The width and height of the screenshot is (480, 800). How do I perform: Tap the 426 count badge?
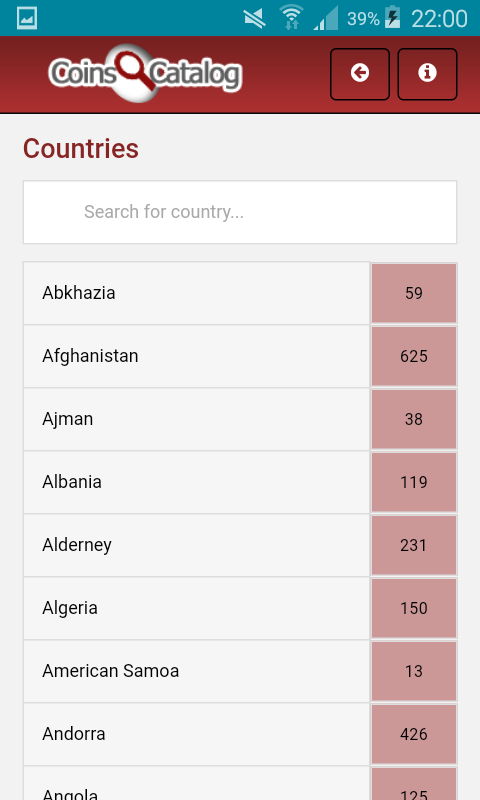click(x=414, y=734)
